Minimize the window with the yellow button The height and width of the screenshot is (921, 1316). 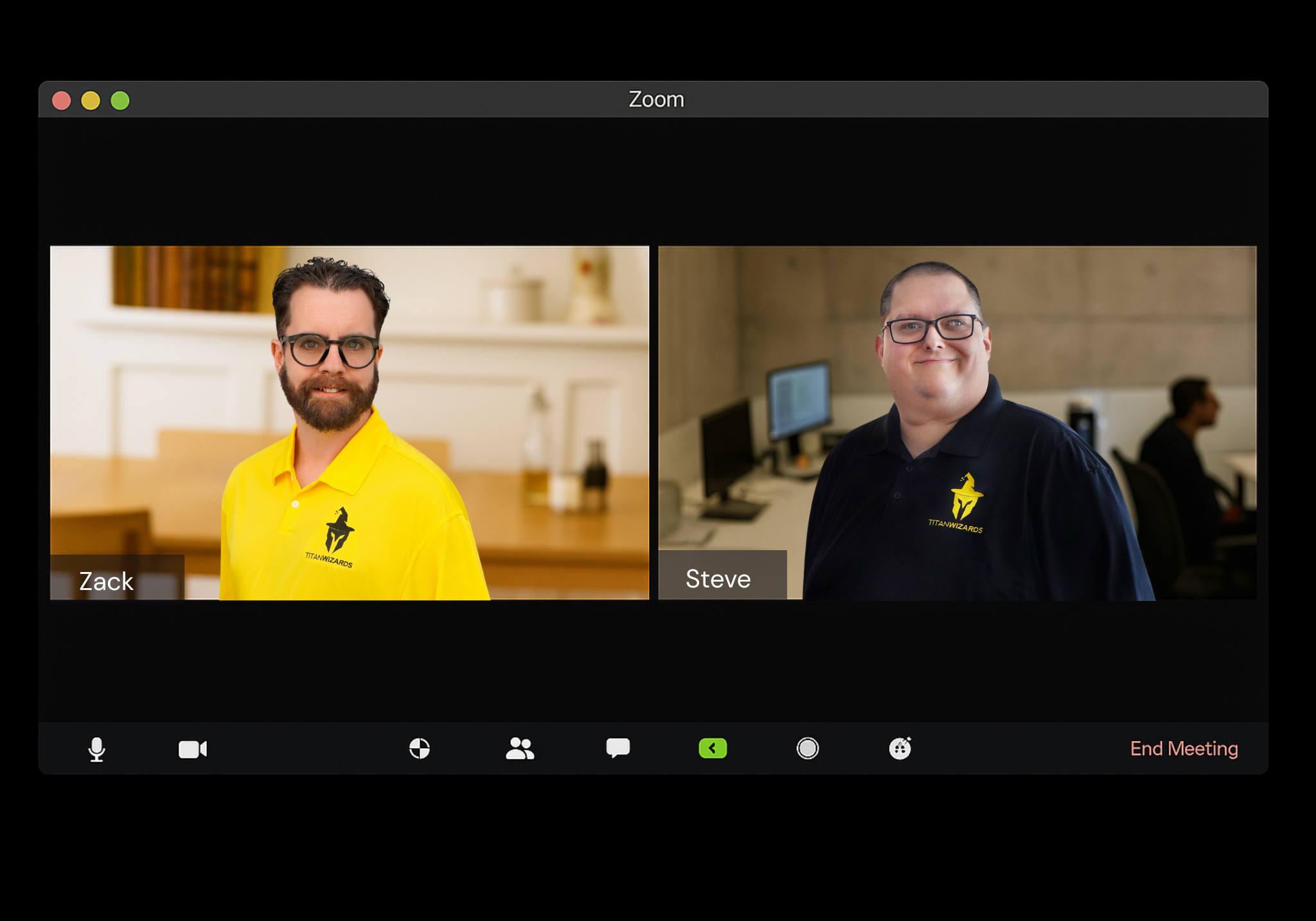point(91,101)
